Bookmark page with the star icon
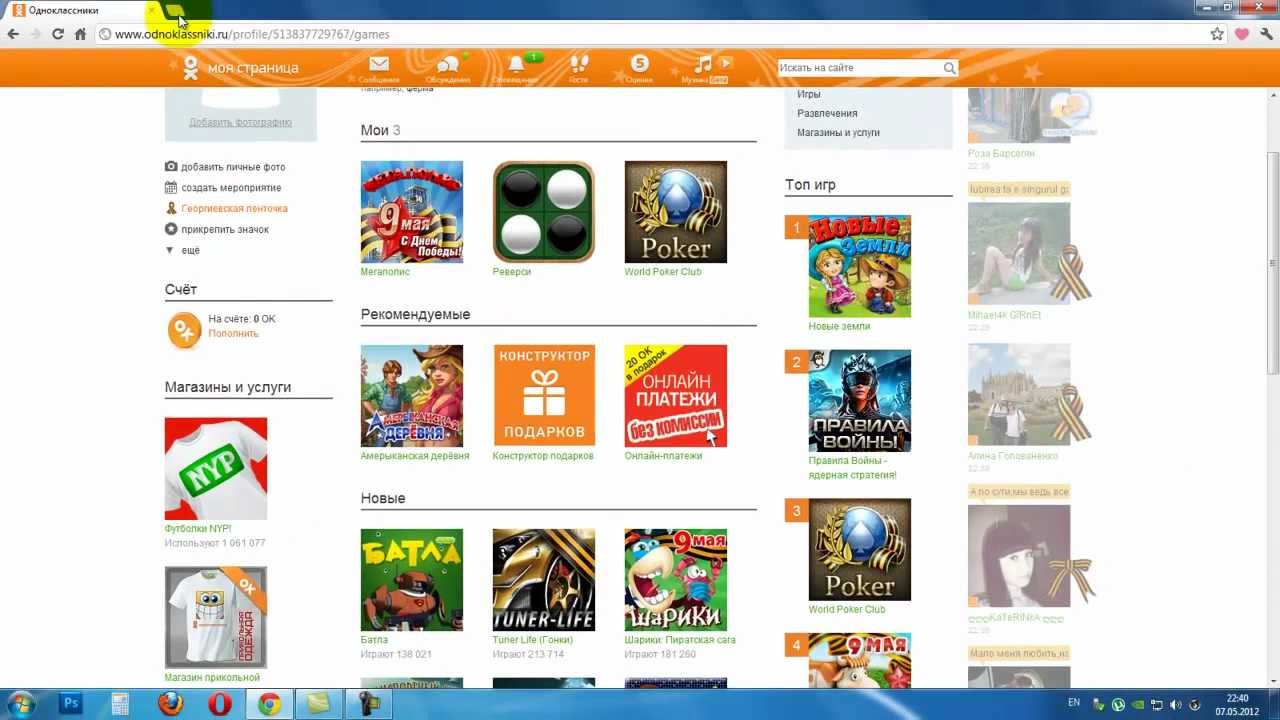1280x720 pixels. pyautogui.click(x=1217, y=34)
